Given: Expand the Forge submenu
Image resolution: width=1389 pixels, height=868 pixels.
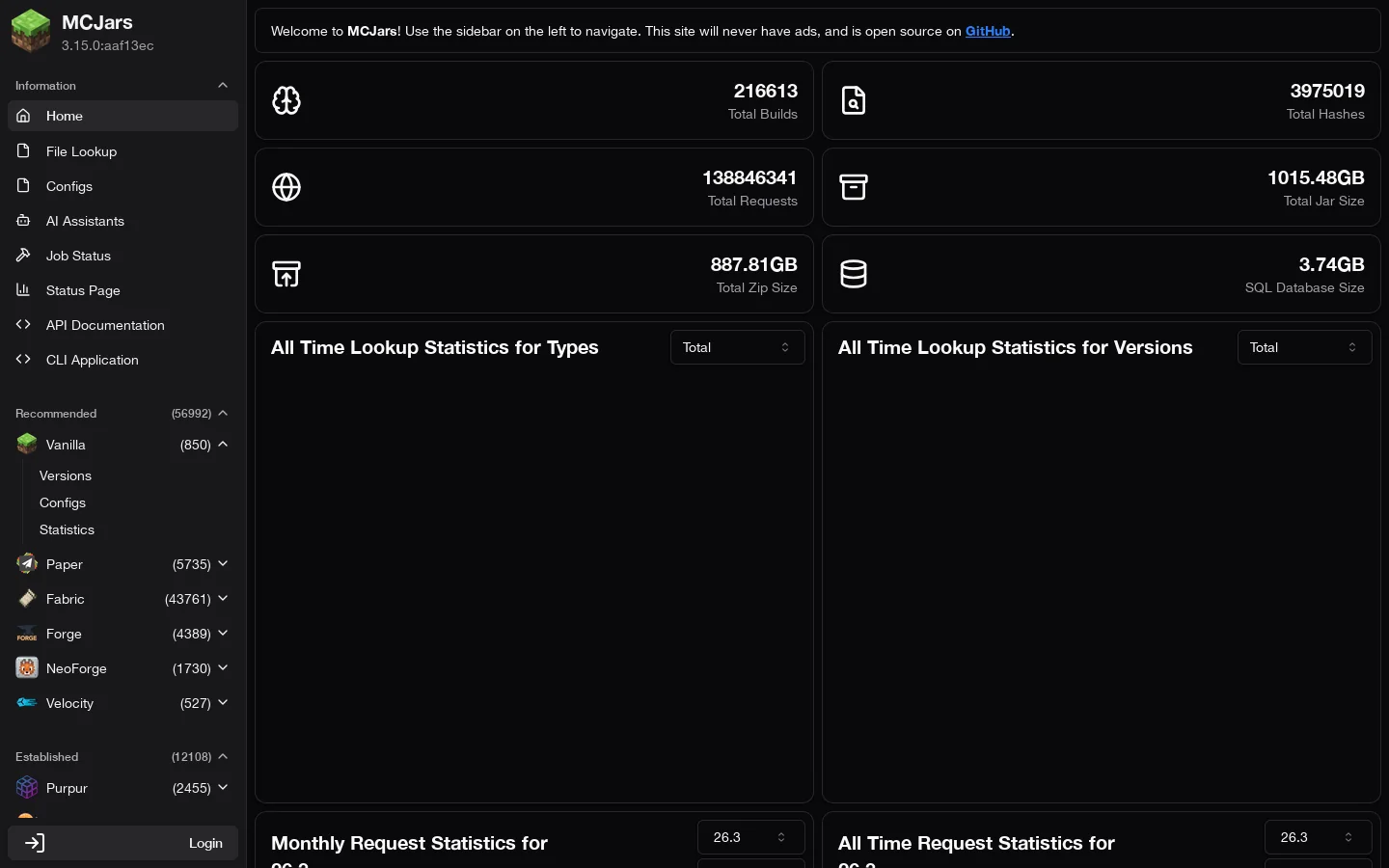Looking at the screenshot, I should [223, 634].
